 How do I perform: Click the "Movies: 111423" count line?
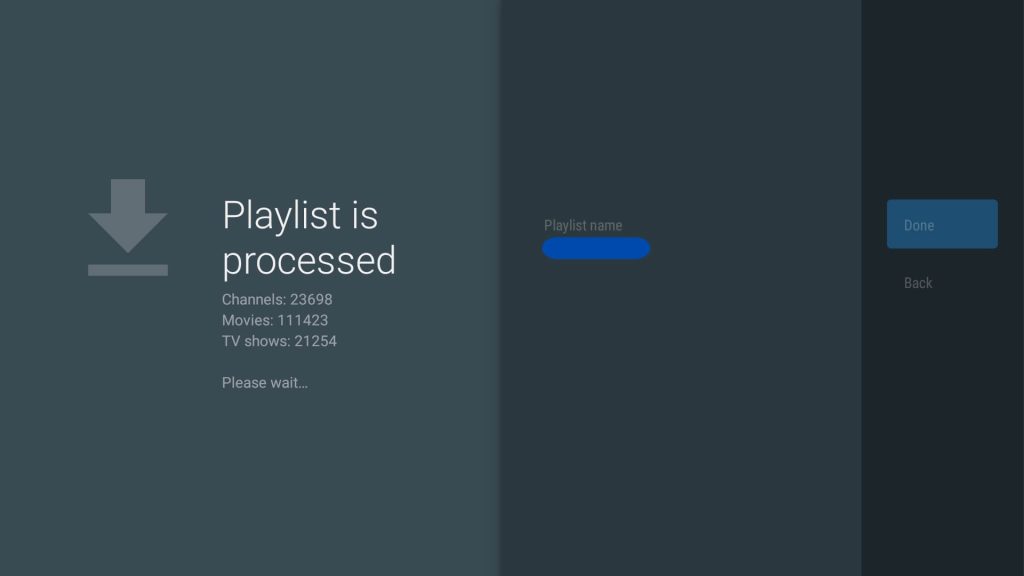point(275,320)
